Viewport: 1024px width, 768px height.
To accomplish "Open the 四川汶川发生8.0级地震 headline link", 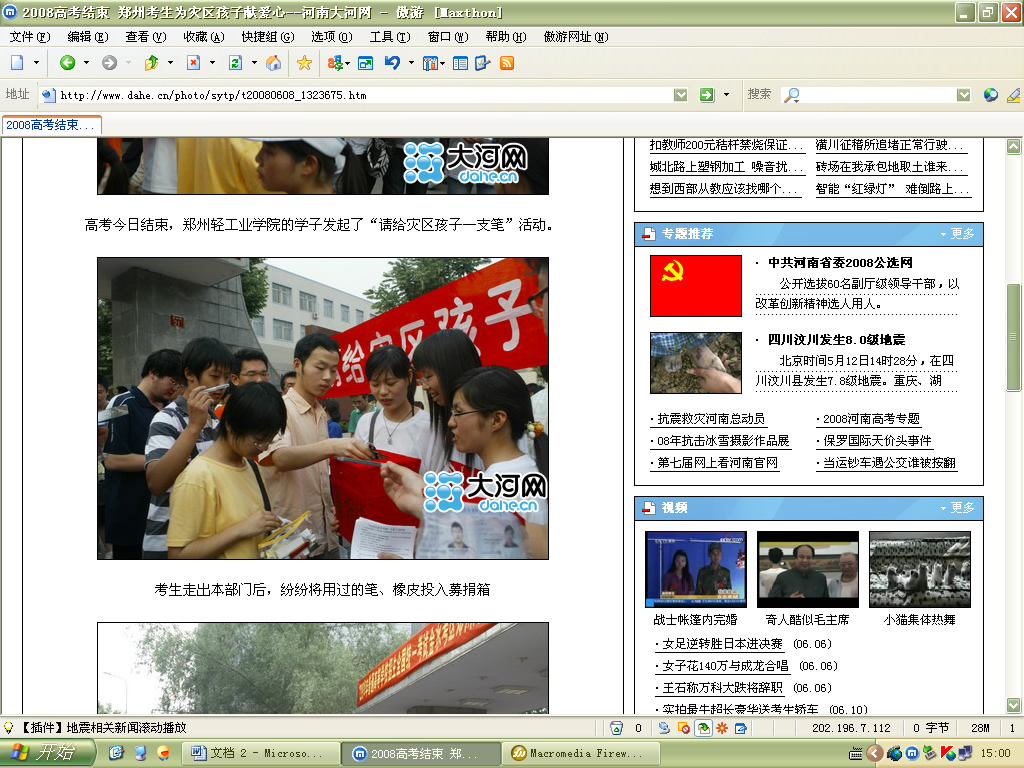I will click(x=836, y=340).
